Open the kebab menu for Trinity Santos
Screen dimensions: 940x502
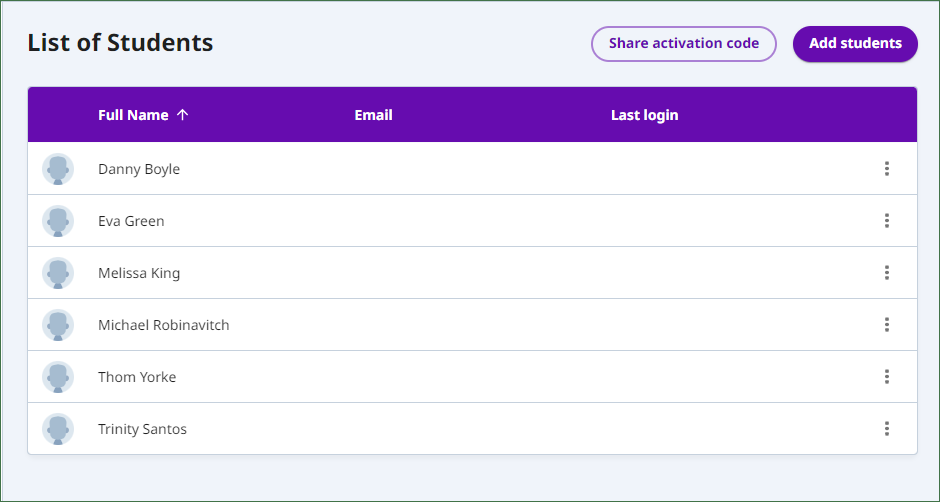point(887,428)
